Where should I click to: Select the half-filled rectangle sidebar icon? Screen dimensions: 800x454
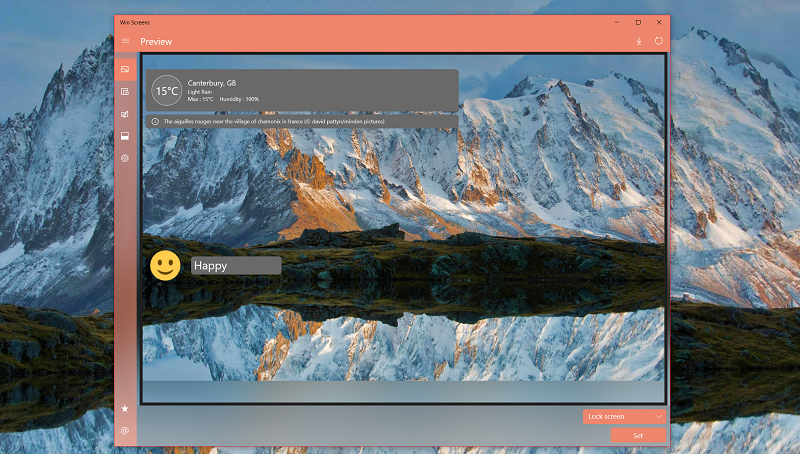[125, 136]
